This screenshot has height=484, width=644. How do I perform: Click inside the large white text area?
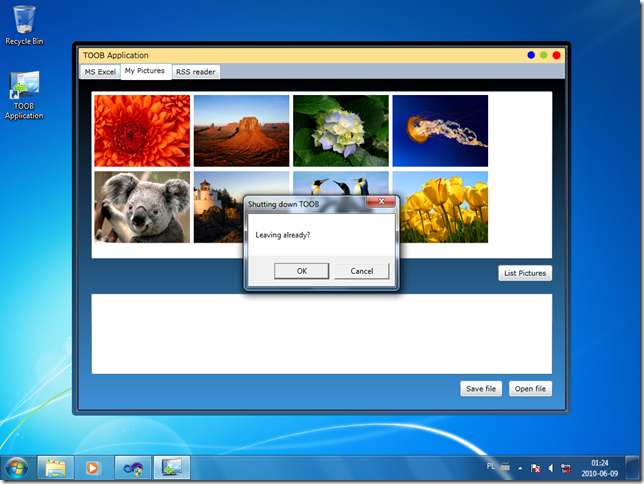pos(322,334)
